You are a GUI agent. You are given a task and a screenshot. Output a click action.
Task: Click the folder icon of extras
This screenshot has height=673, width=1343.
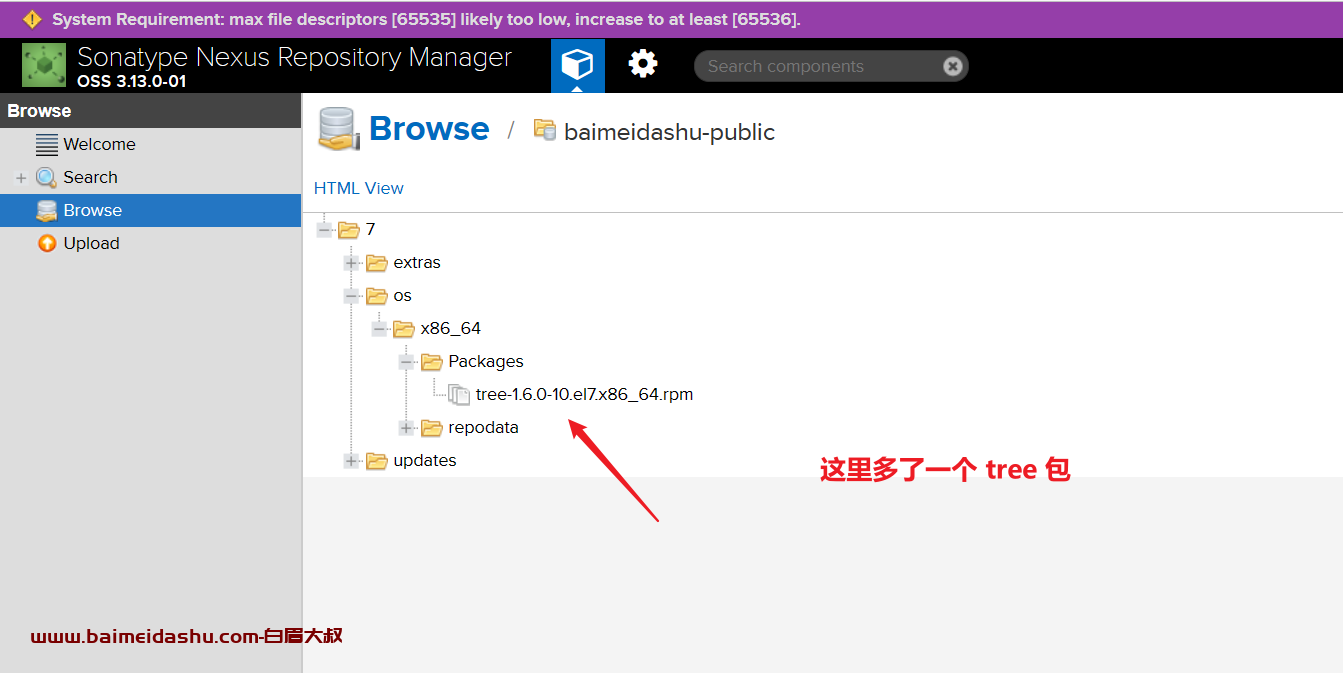(x=376, y=263)
